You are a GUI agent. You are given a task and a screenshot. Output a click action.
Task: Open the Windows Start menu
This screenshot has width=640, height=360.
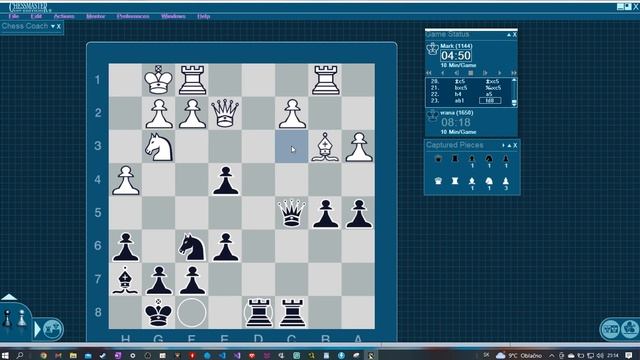pyautogui.click(x=6, y=356)
